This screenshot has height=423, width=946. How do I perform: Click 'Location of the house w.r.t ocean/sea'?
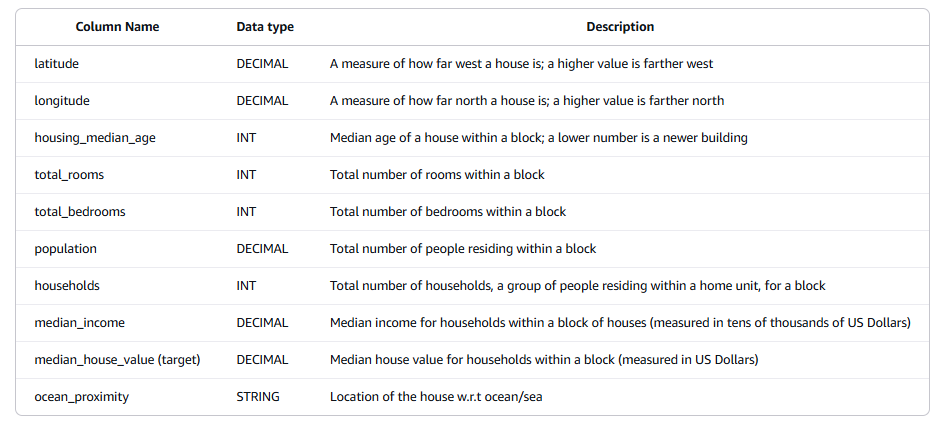pyautogui.click(x=436, y=397)
